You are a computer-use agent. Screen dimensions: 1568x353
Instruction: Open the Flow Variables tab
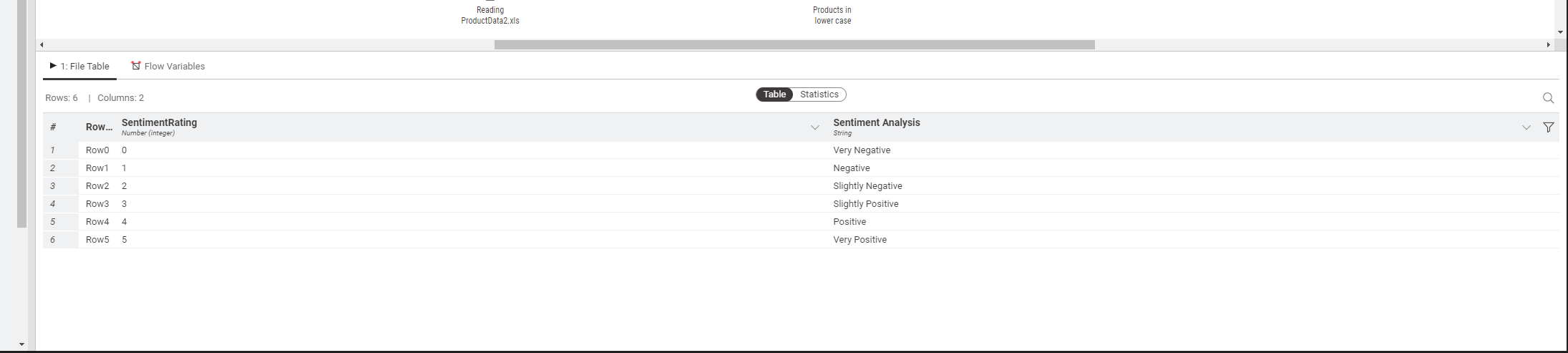[168, 66]
